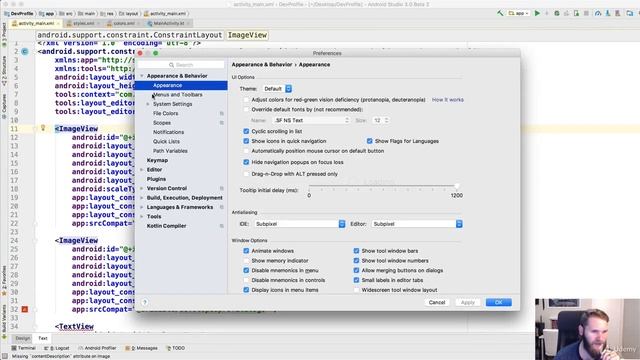The height and width of the screenshot is (360, 640).
Task: Select the Text tab at editor bottom
Action: [43, 338]
